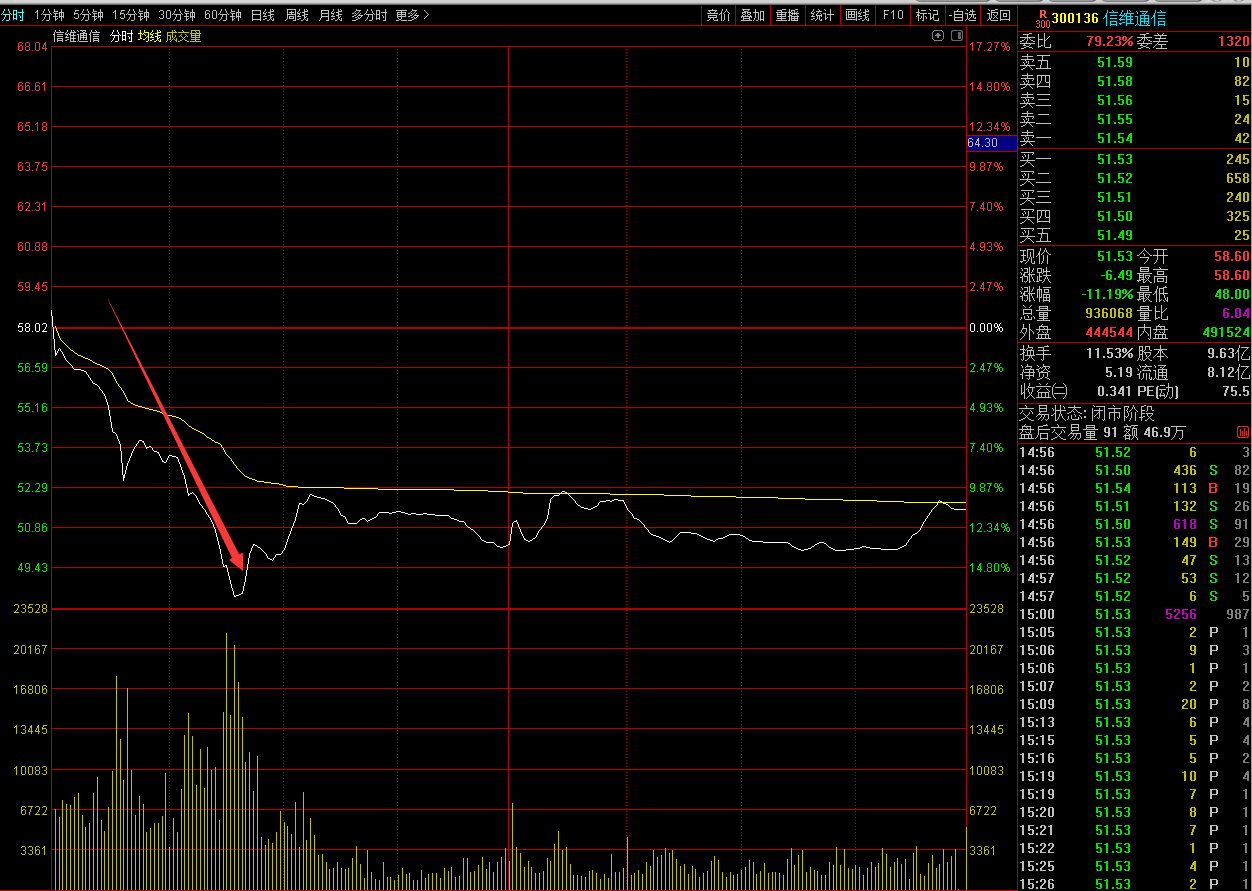Image resolution: width=1252 pixels, height=891 pixels.
Task: Switch to the 5分钟 period tab
Action: [88, 15]
